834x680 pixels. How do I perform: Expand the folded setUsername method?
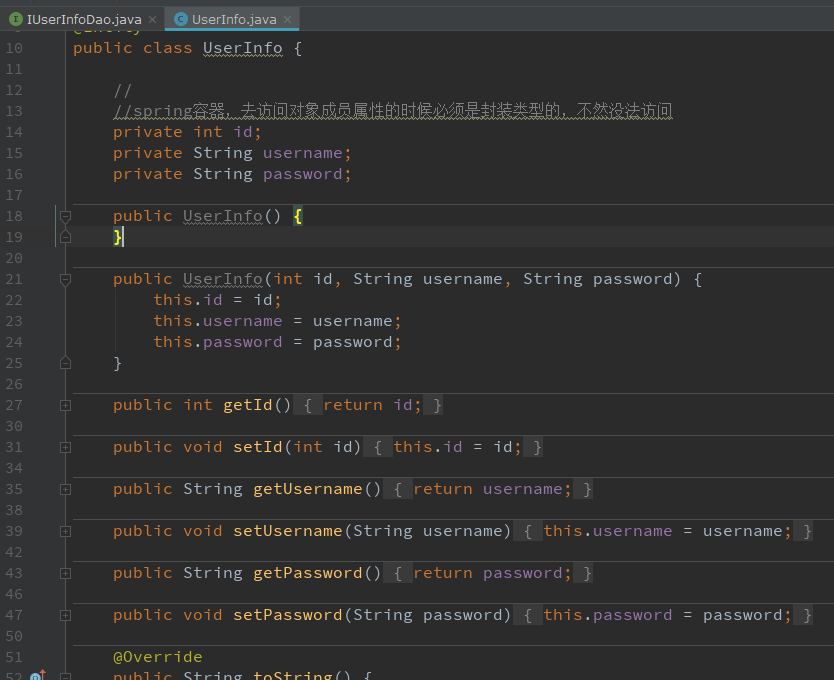click(65, 532)
